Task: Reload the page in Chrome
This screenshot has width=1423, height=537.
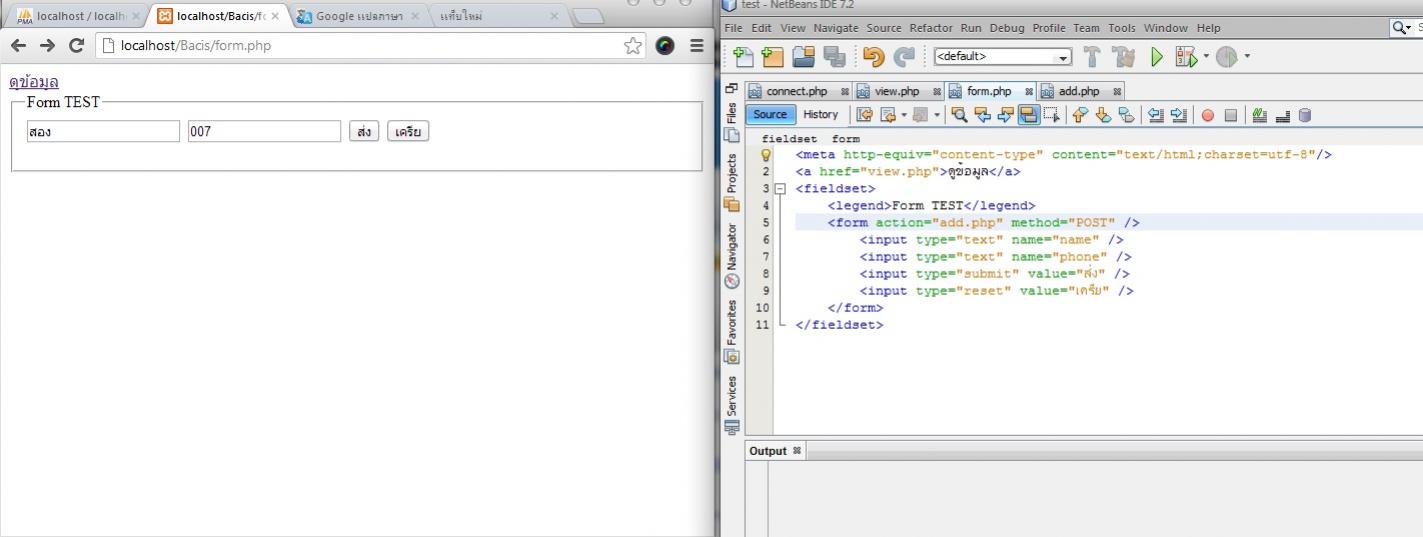Action: coord(76,45)
